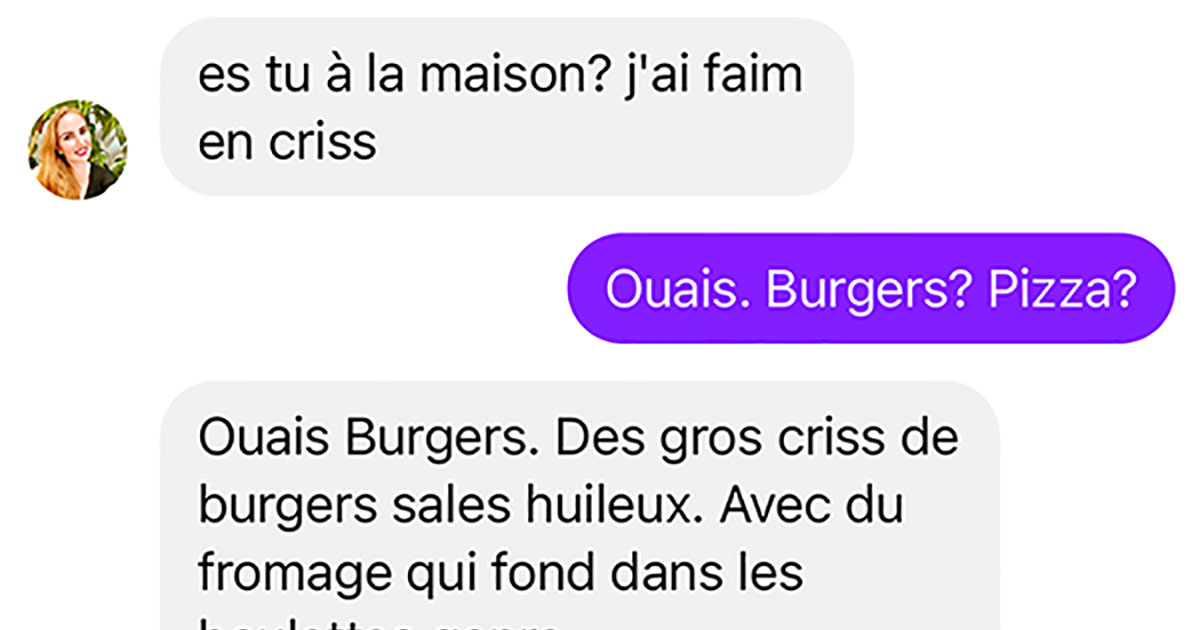Click the "en criss" line in first message
The image size is (1200, 630).
click(x=287, y=142)
